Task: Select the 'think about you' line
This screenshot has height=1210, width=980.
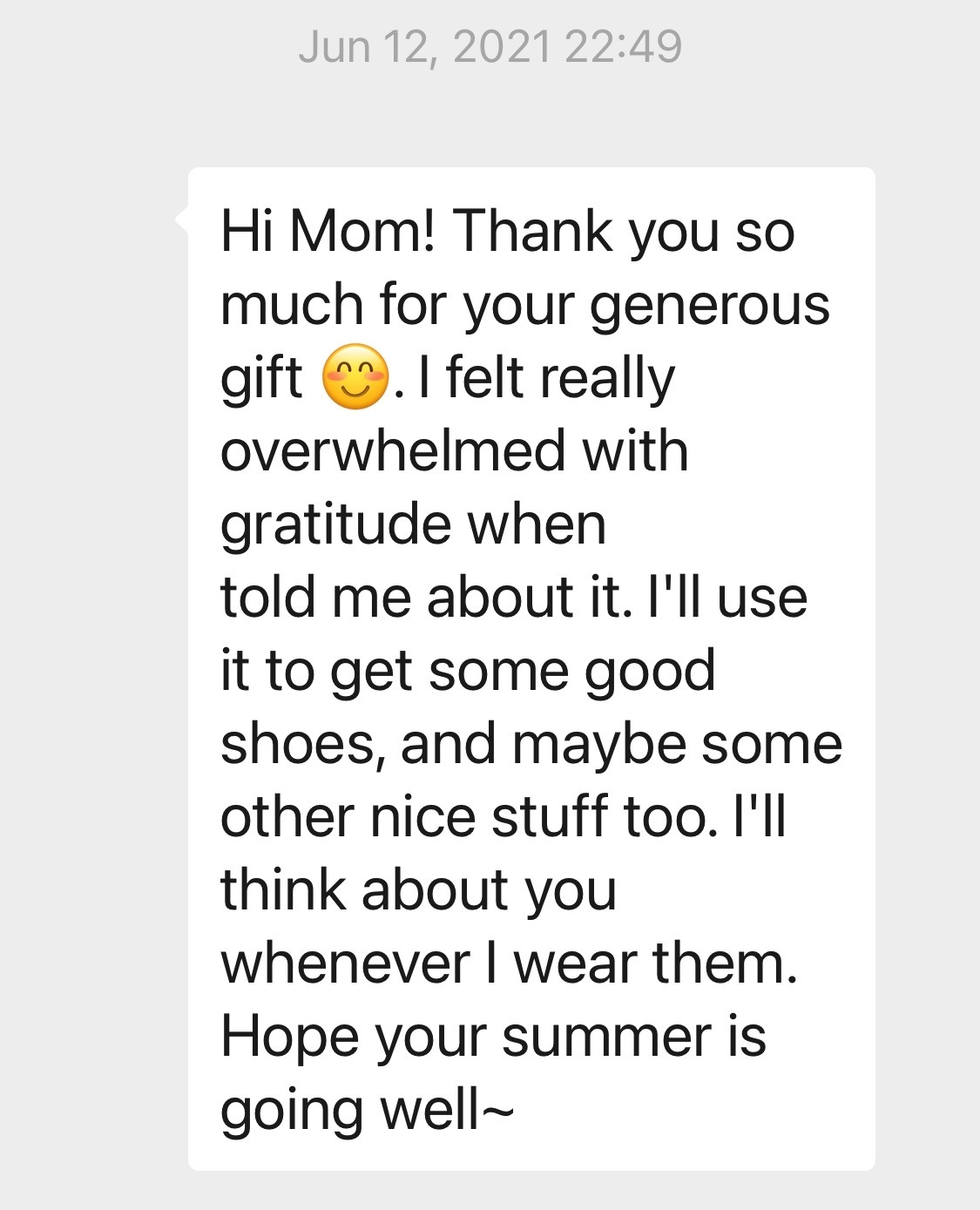Action: [419, 892]
